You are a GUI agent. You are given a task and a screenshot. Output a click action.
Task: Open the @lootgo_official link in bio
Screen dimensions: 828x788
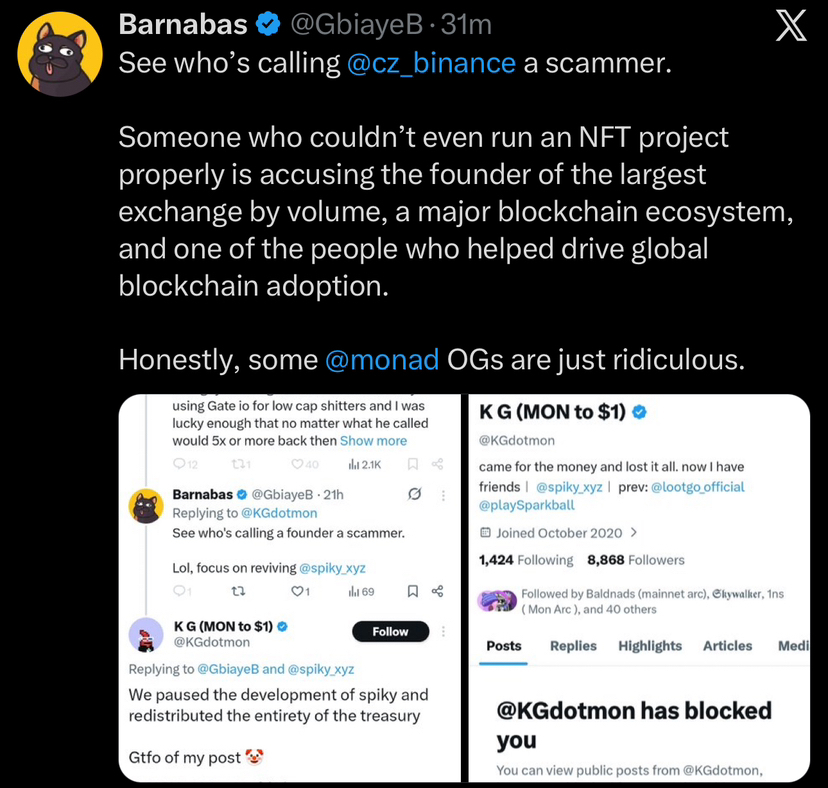click(698, 487)
